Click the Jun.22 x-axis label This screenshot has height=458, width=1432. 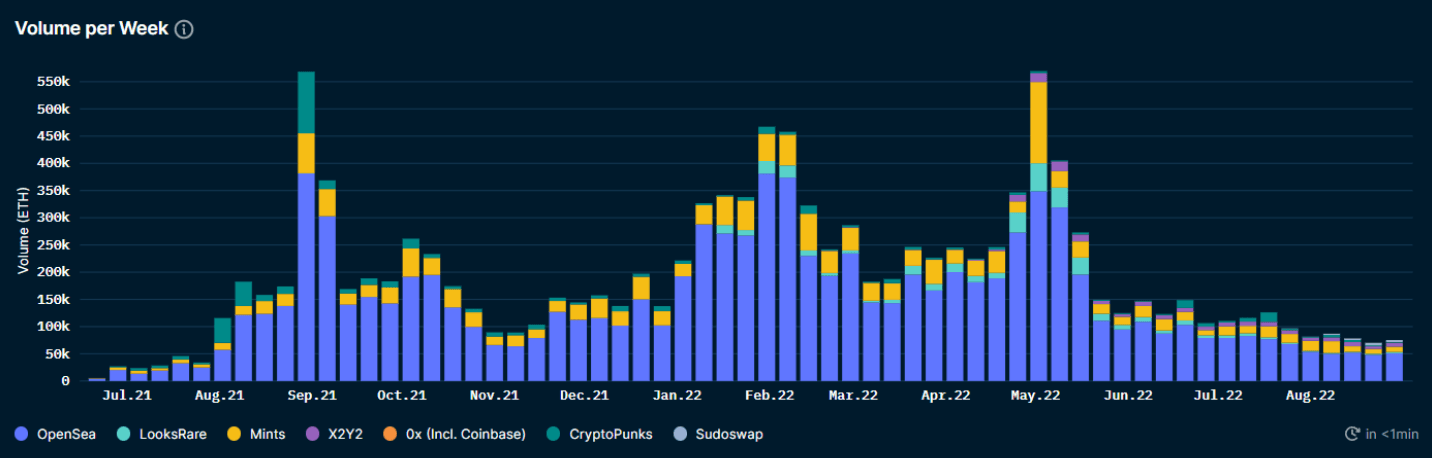tap(1128, 396)
